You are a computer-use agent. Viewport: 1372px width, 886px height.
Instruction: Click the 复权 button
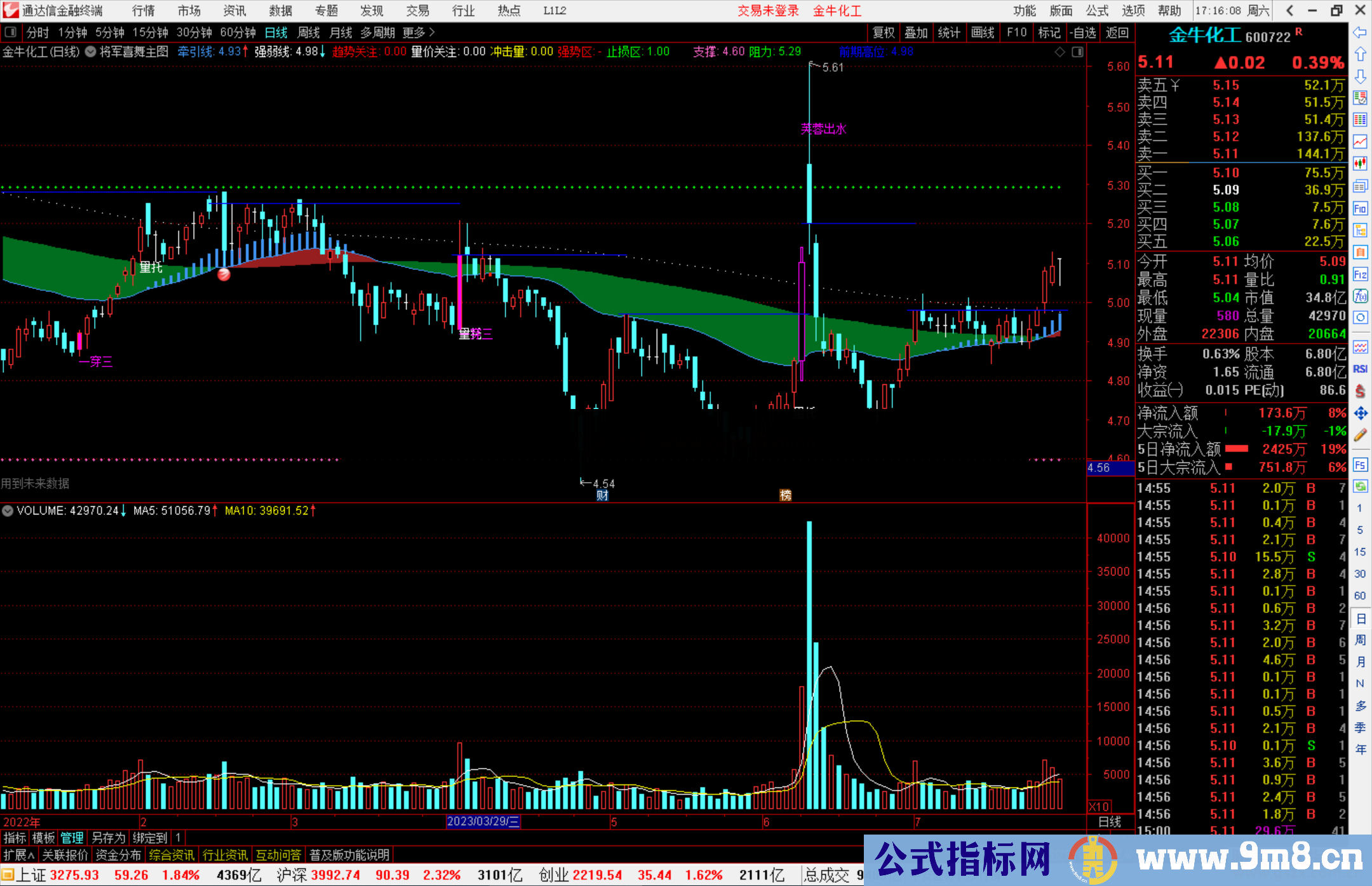pyautogui.click(x=884, y=32)
